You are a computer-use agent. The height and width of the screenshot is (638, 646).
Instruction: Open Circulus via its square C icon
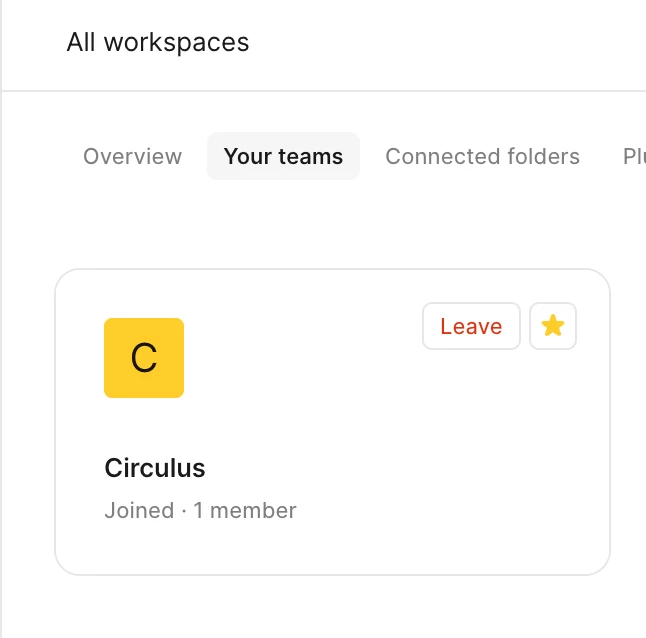pyautogui.click(x=144, y=358)
